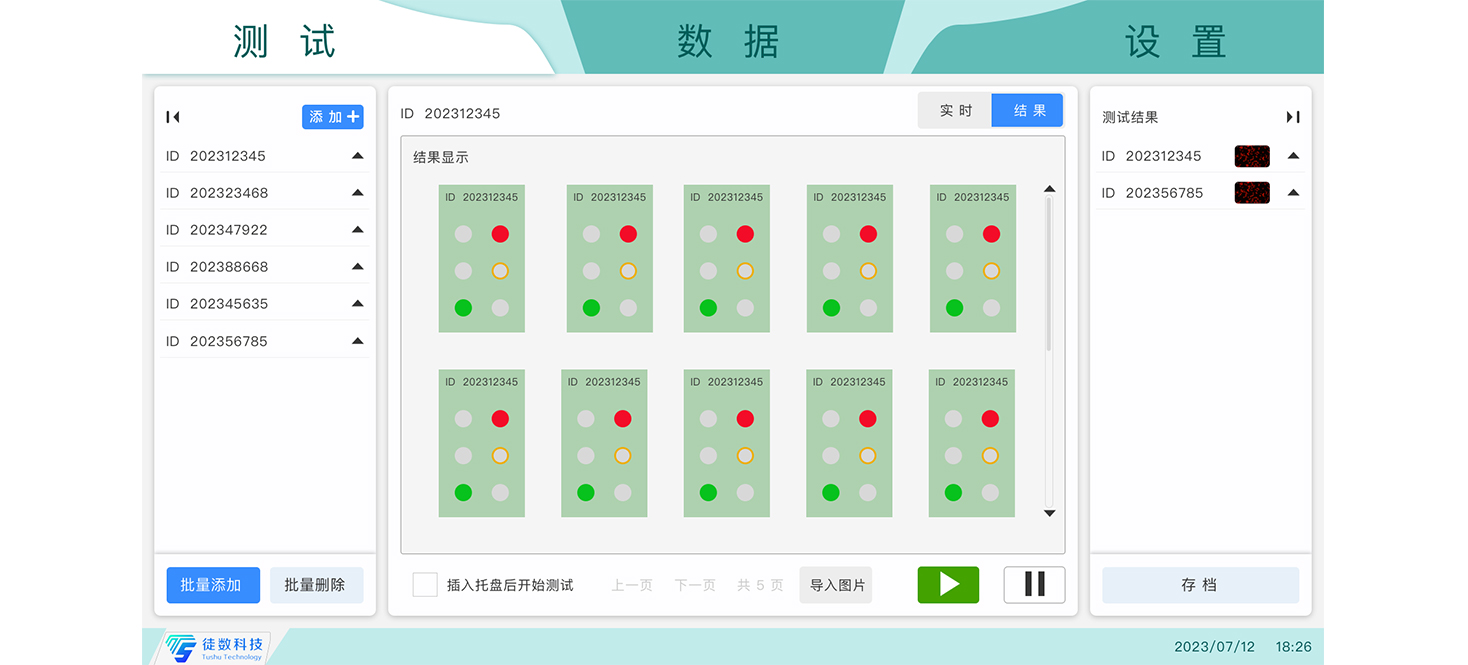1468x665 pixels.
Task: Open red image thumbnail for ID 202312345
Action: 1251,156
